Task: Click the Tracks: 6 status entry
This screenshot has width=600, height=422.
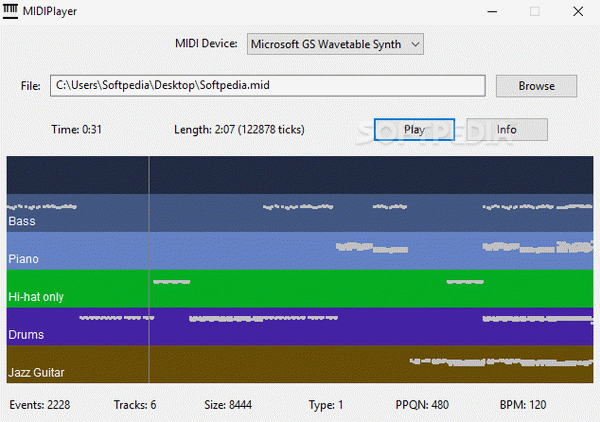Action: point(135,405)
